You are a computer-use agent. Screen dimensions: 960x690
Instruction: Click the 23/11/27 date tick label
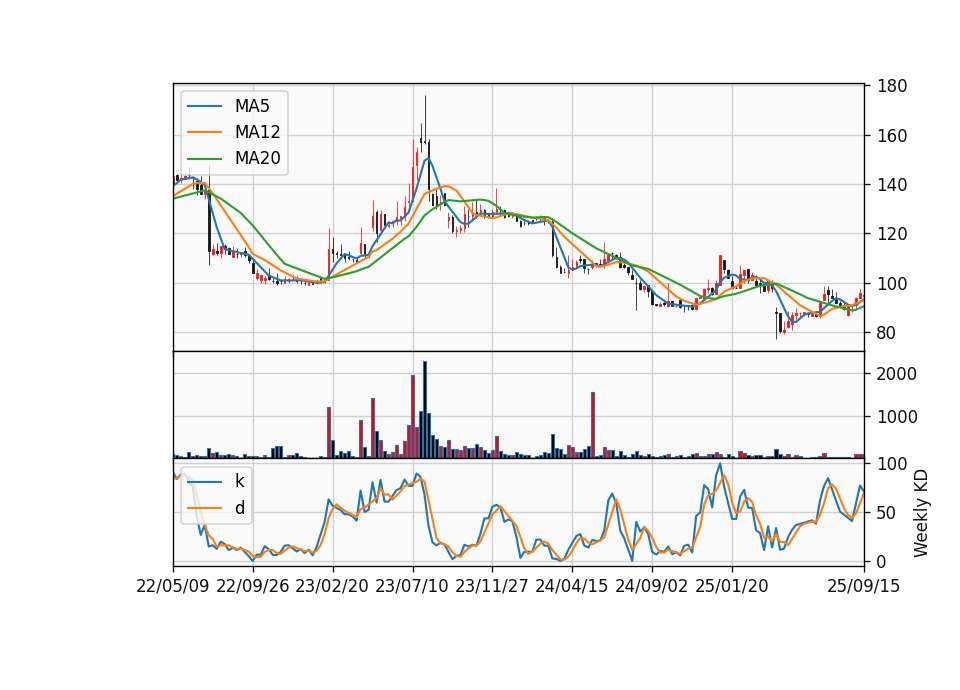[x=492, y=586]
